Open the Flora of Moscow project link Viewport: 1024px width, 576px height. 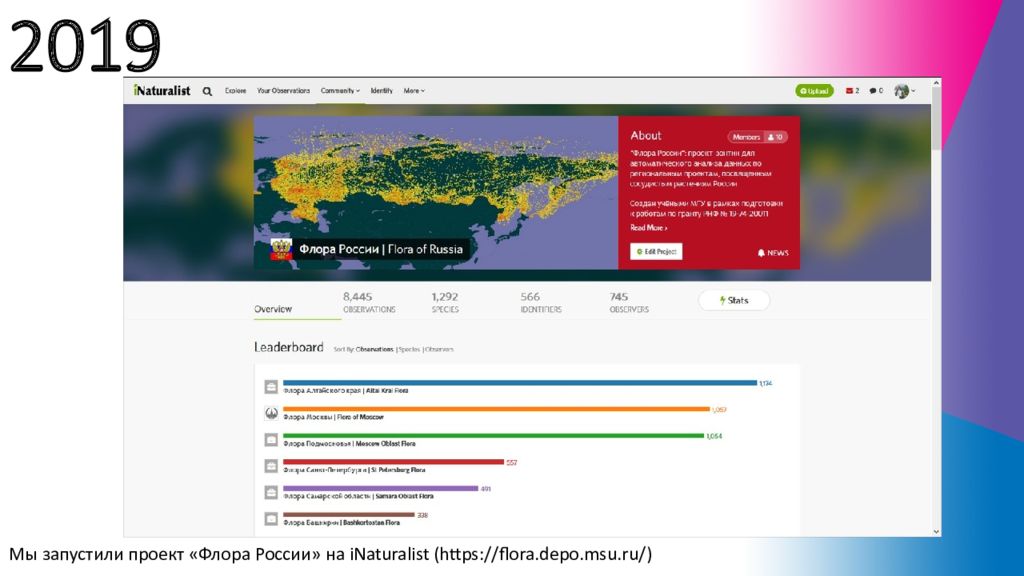pos(333,417)
